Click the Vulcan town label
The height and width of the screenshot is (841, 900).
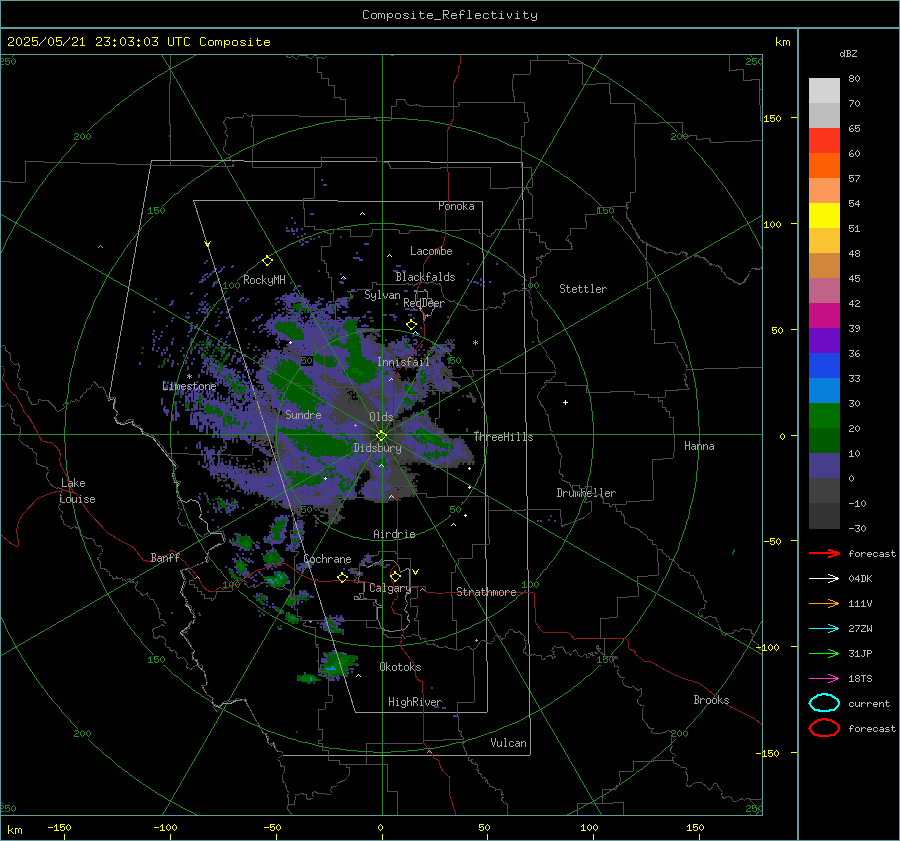tap(509, 743)
